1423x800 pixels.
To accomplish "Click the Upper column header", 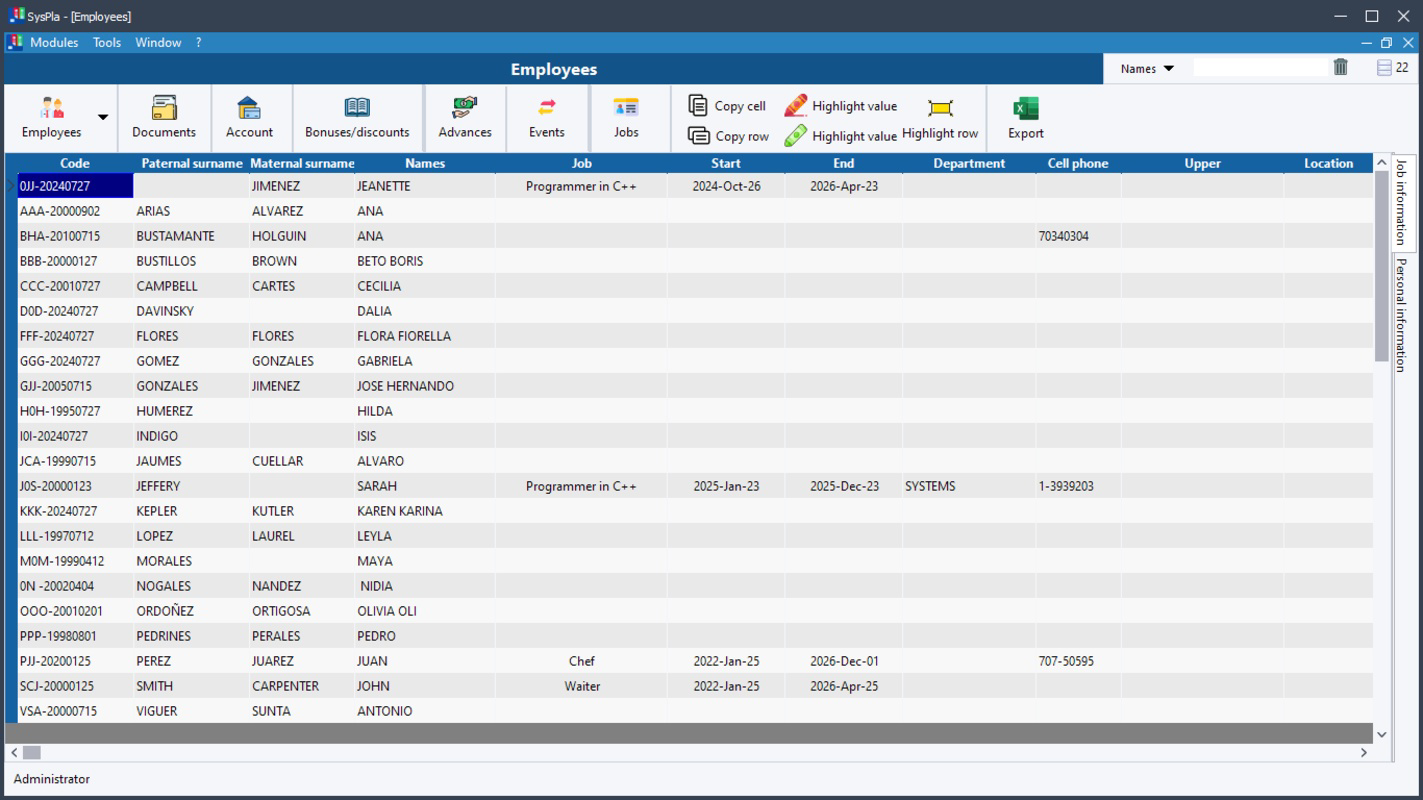I will (1202, 163).
